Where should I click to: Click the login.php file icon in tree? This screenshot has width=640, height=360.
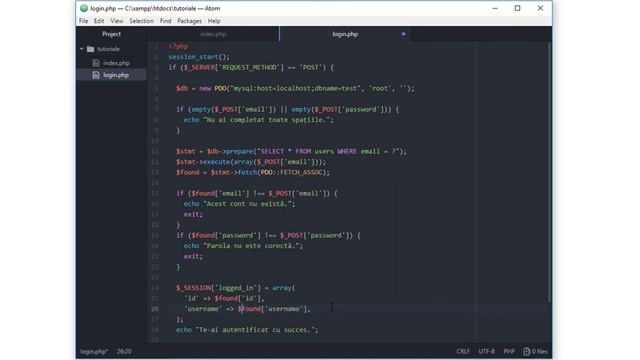[x=96, y=75]
